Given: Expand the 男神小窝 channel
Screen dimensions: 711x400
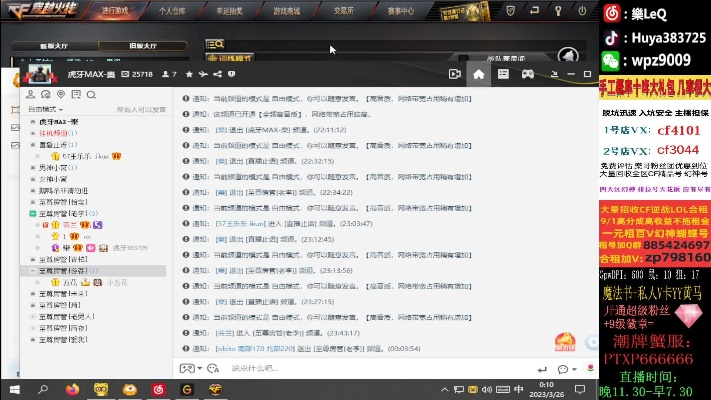Looking at the screenshot, I should 33,168.
